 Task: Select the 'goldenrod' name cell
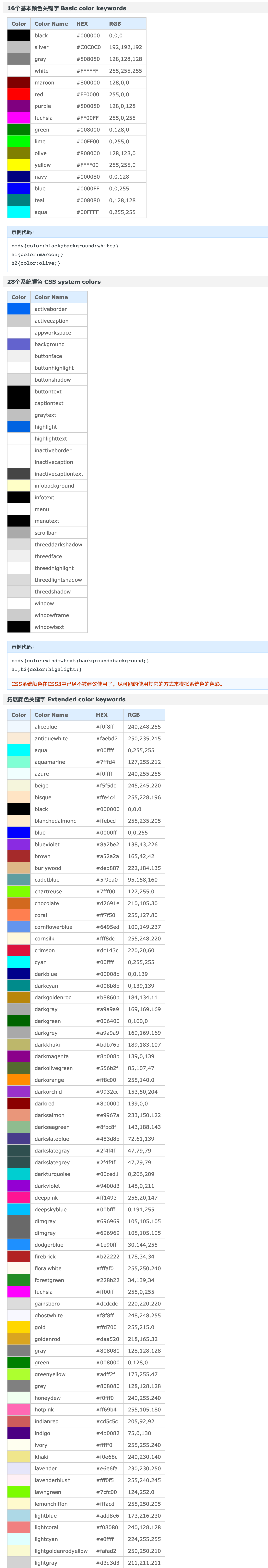click(x=61, y=1339)
